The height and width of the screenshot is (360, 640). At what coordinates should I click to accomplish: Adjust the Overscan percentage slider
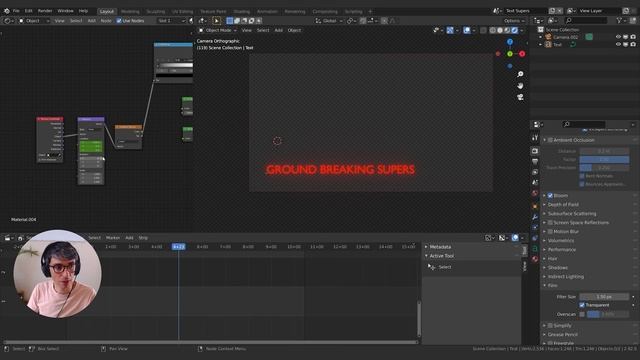tap(608, 314)
